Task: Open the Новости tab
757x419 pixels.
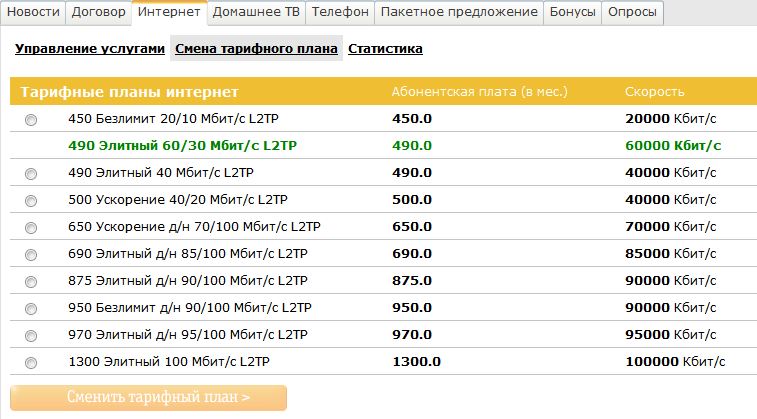Action: pos(33,12)
